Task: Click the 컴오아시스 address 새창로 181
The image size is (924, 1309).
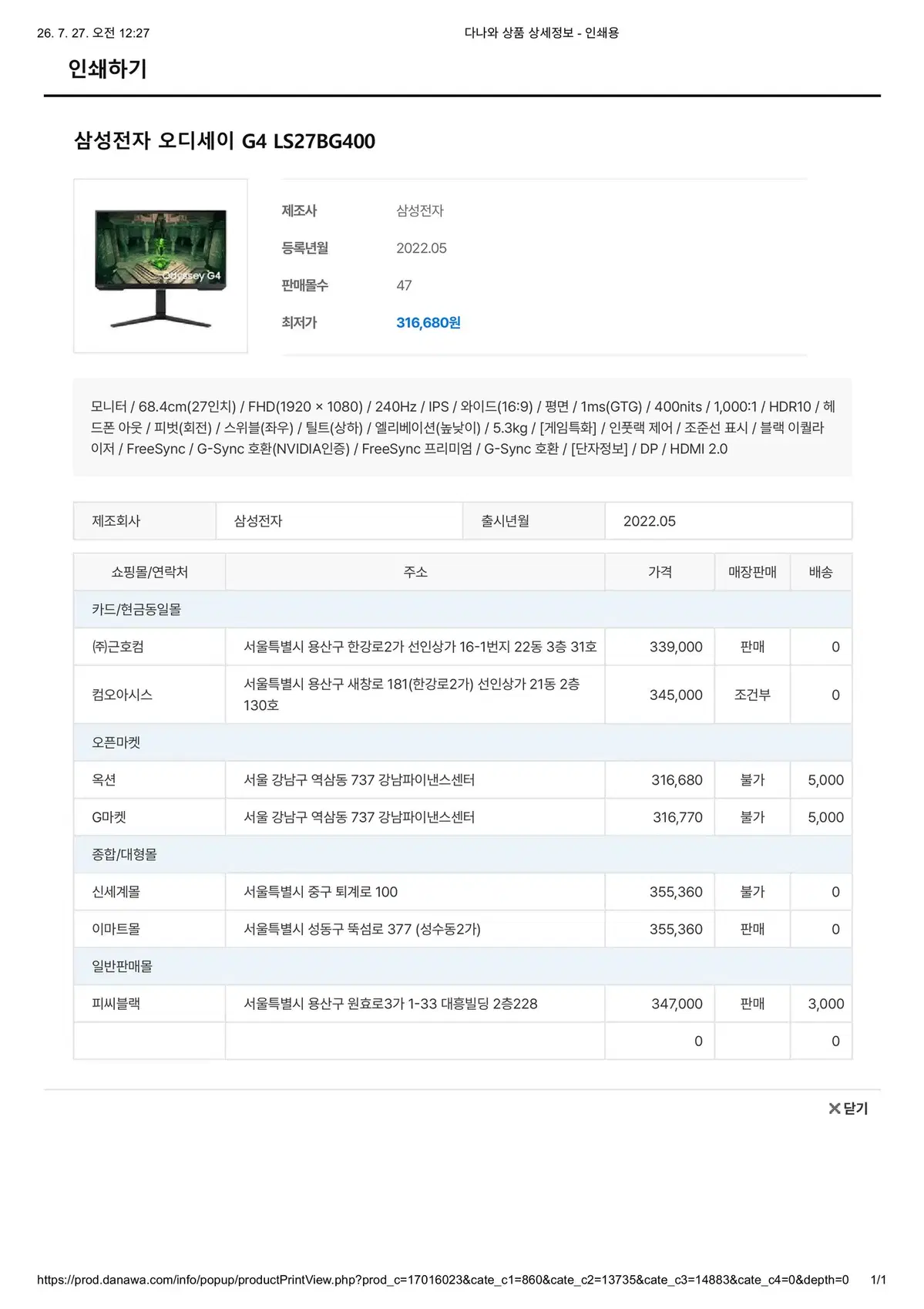Action: click(412, 695)
